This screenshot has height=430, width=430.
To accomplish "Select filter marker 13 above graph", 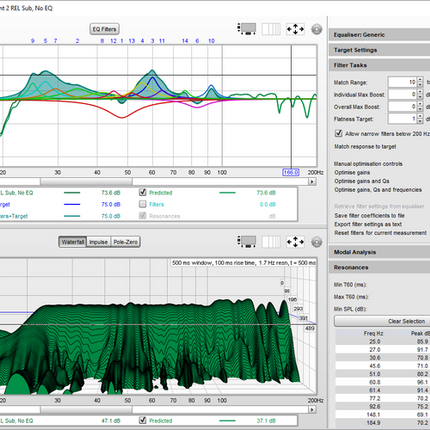I will coord(132,41).
